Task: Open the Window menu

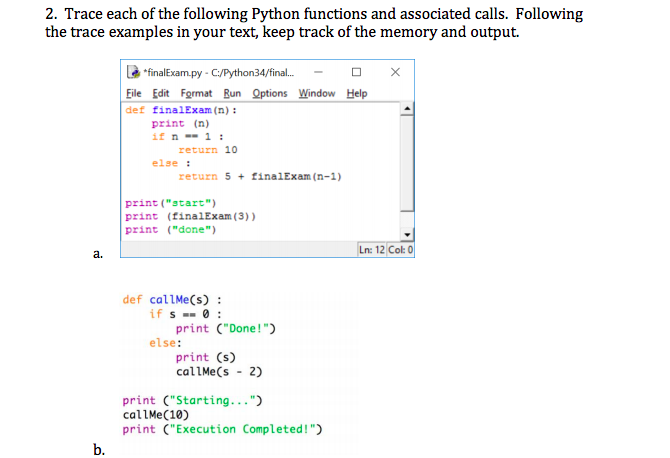Action: (317, 93)
